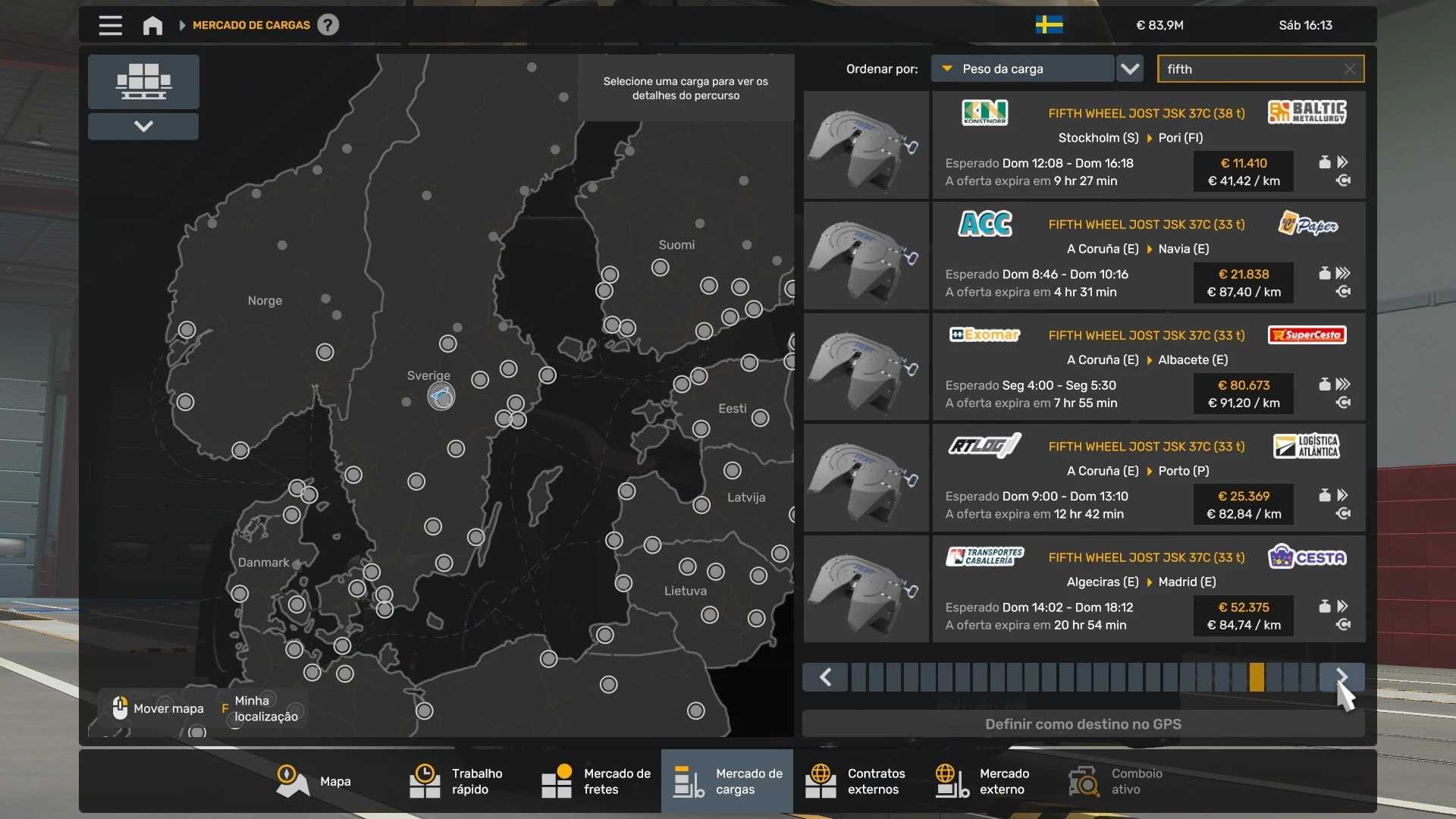Click the trailer garage icon button
This screenshot has width=1456, height=819.
tap(143, 81)
